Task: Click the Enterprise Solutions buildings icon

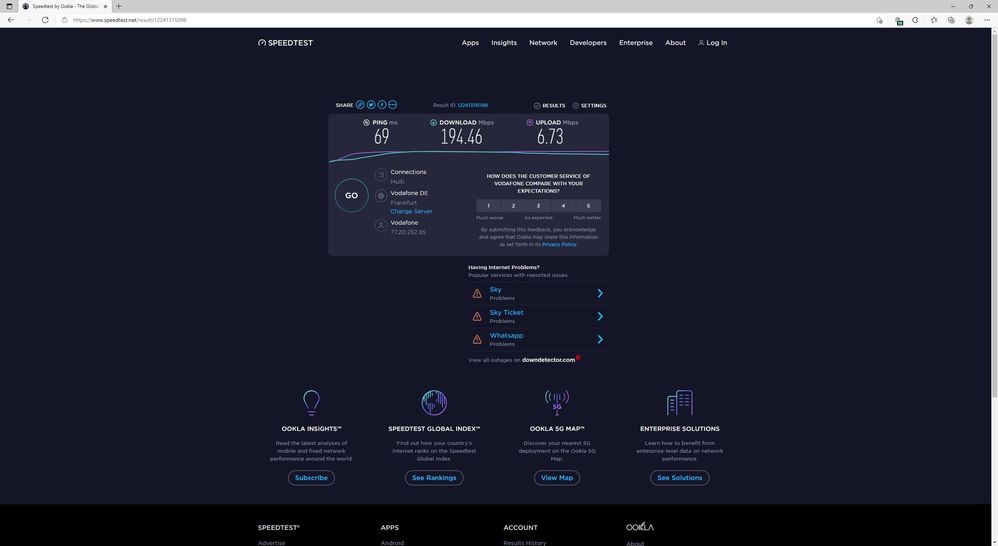Action: pyautogui.click(x=680, y=402)
